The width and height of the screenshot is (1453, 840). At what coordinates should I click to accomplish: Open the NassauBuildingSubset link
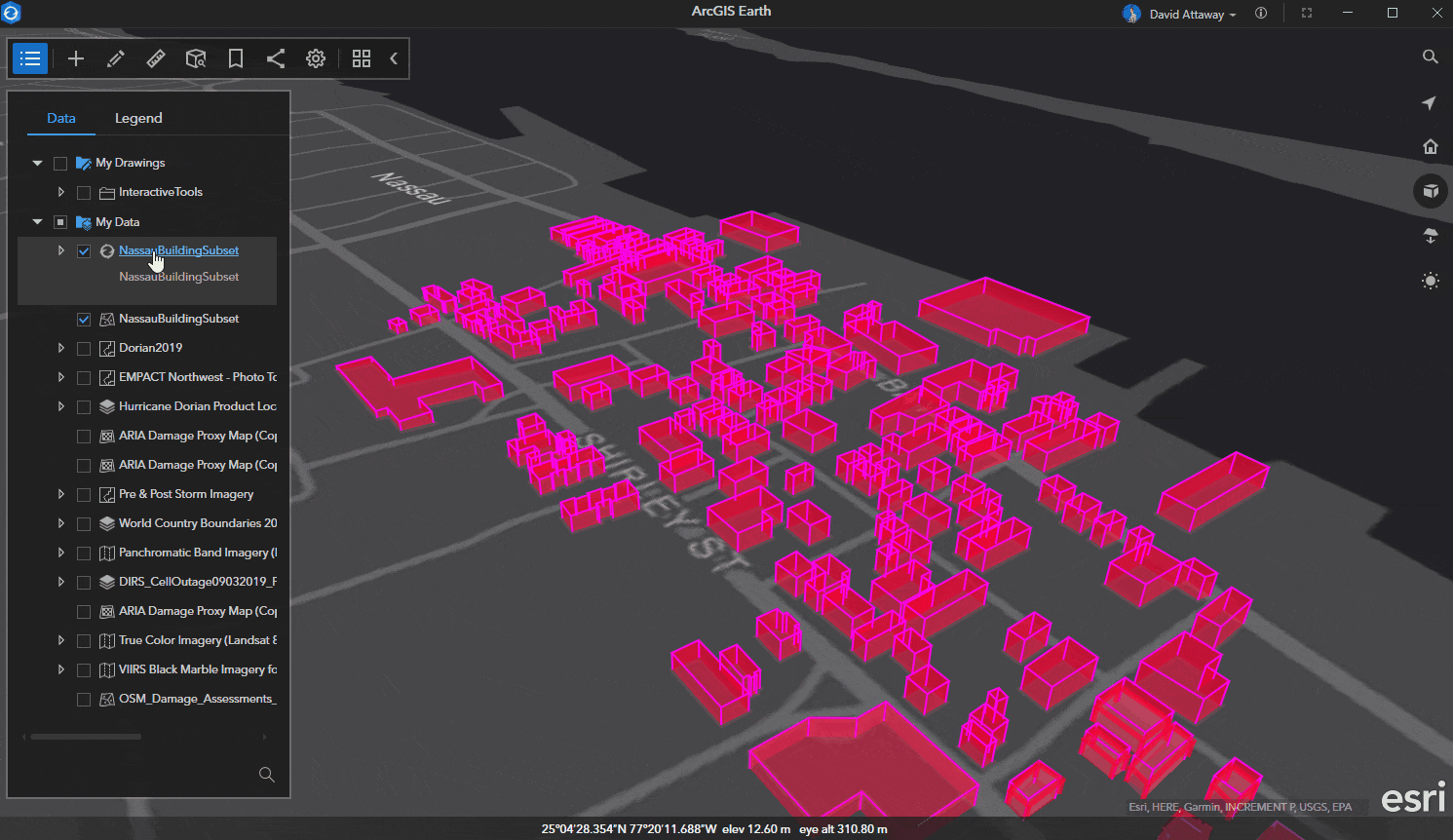point(178,250)
